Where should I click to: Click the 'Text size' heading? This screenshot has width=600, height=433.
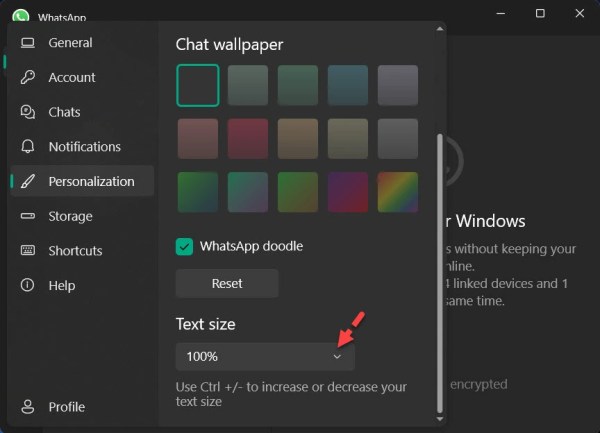205,324
